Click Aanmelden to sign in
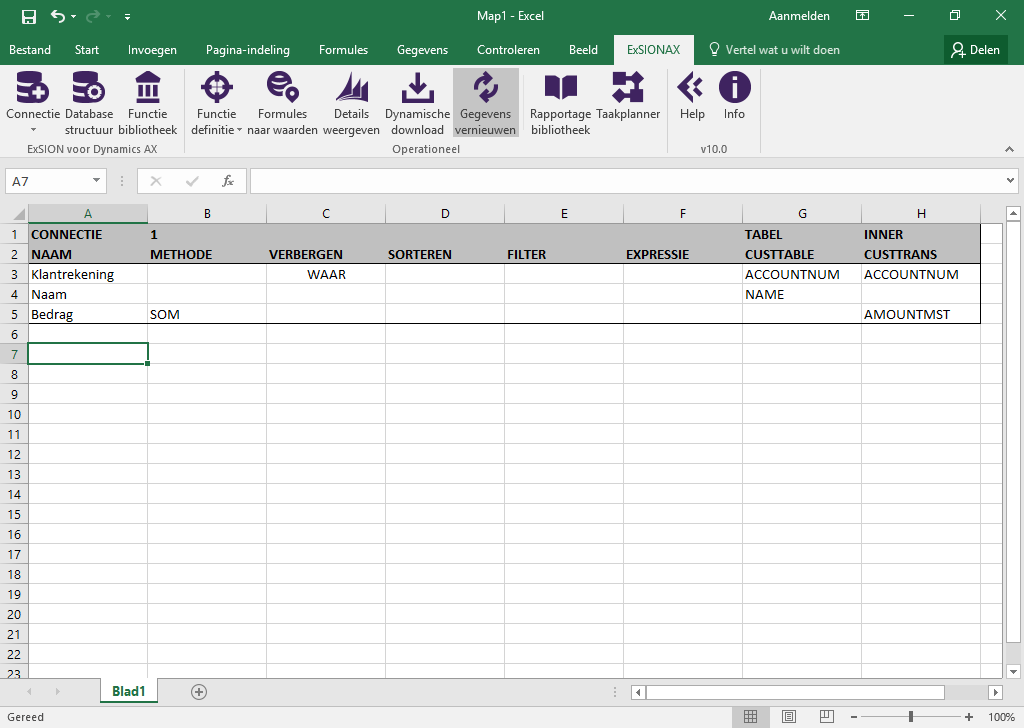The width and height of the screenshot is (1024, 728). (x=799, y=16)
